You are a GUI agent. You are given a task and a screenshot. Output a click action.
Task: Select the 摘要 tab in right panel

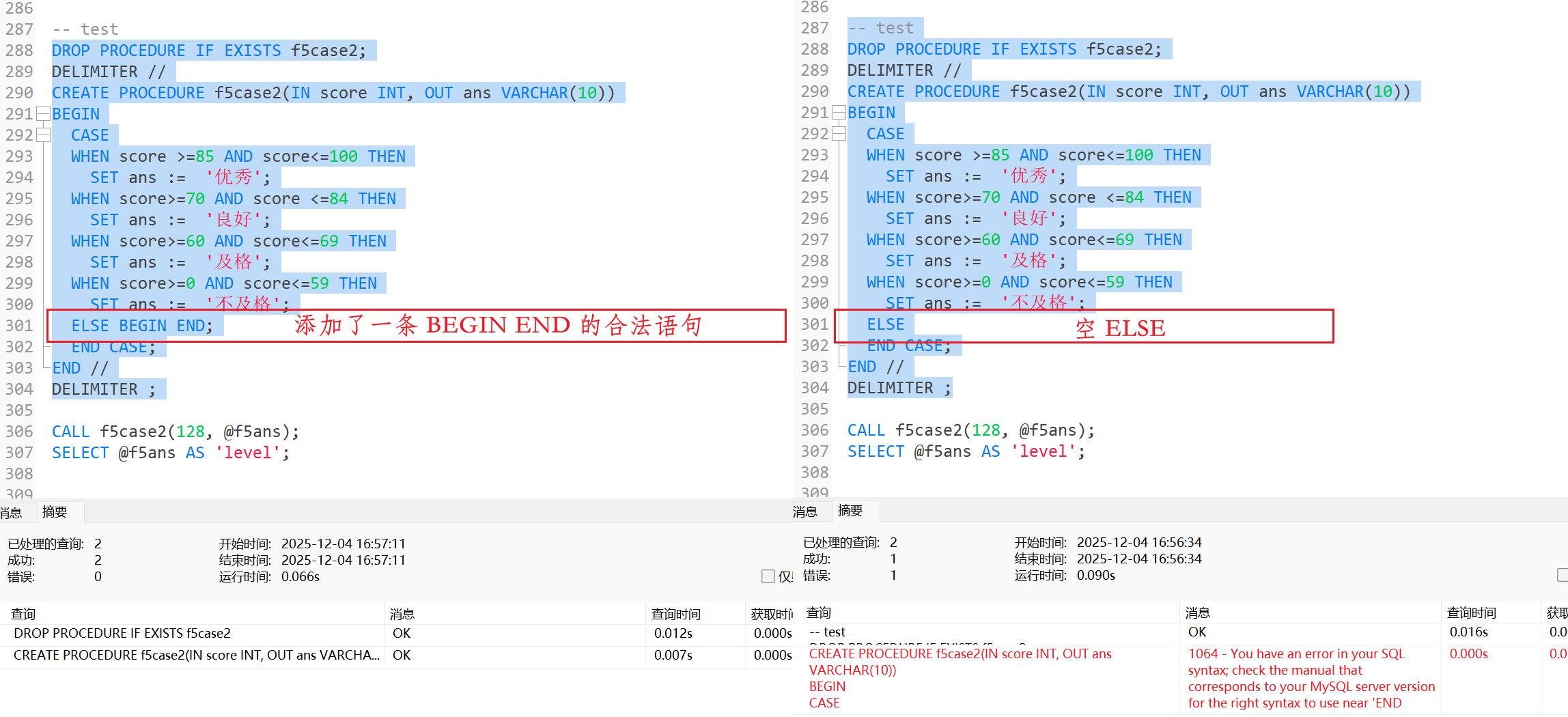850,510
